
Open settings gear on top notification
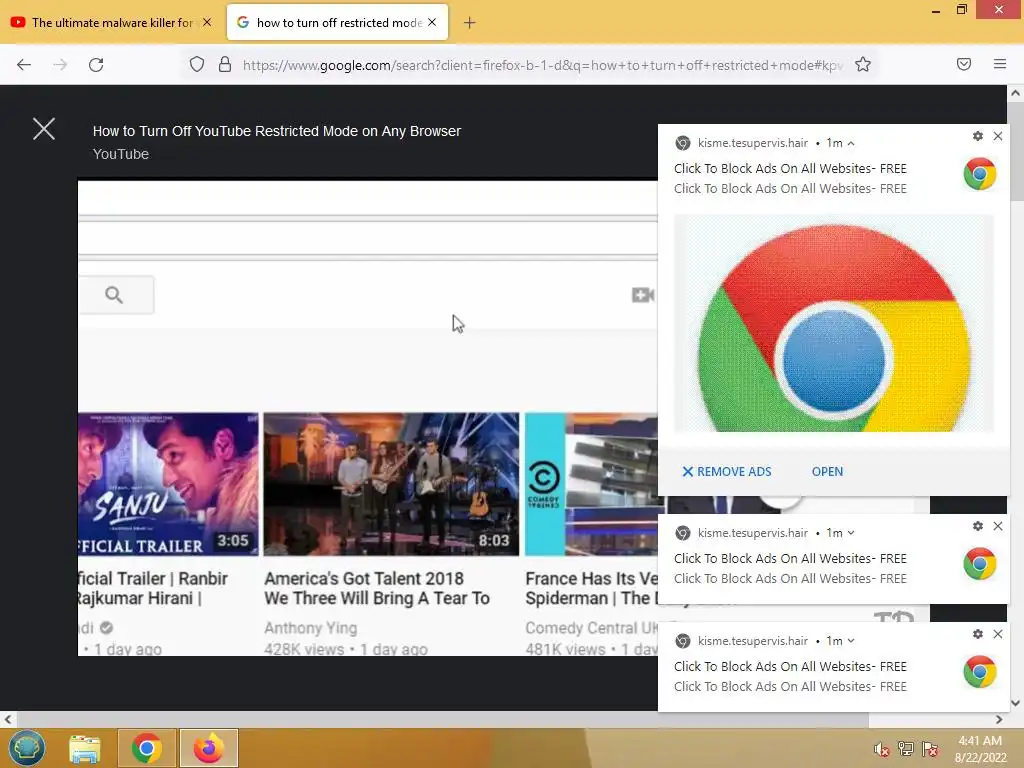click(978, 136)
